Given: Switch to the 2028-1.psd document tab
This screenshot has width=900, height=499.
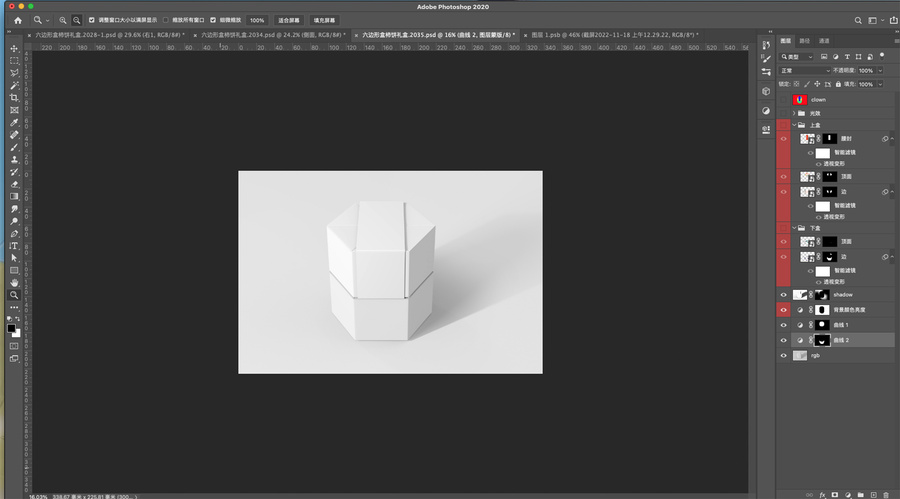Looking at the screenshot, I should point(109,35).
